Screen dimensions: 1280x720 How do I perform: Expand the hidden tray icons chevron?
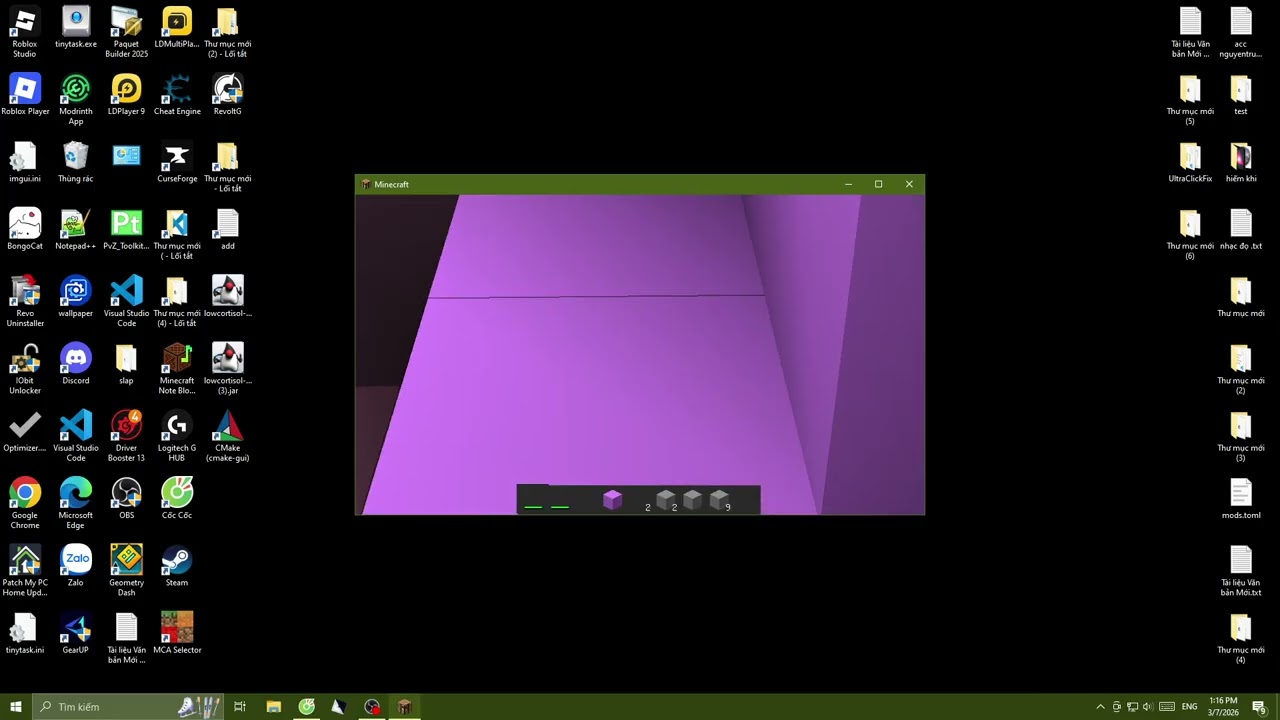click(1101, 707)
